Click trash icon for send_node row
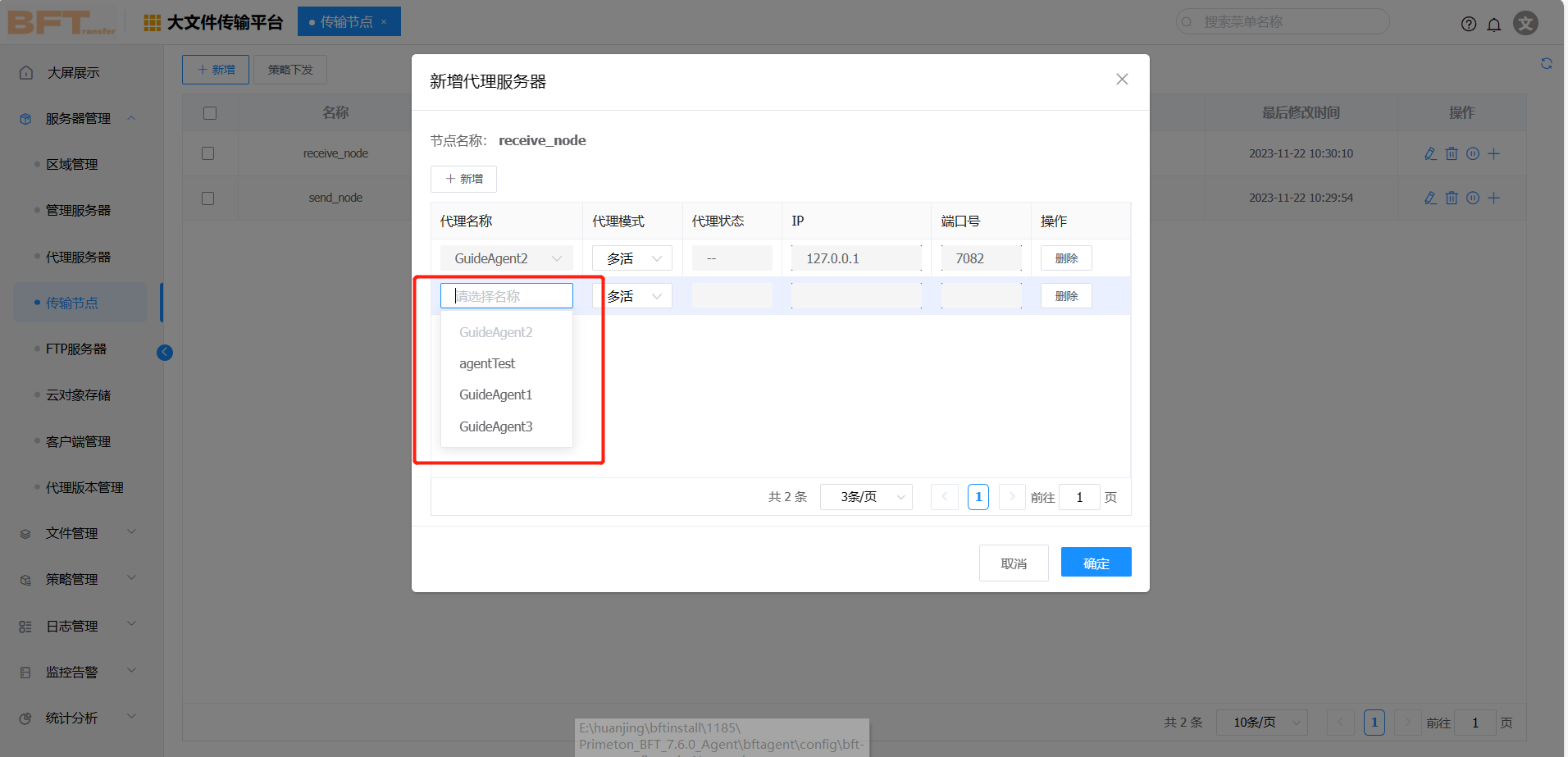This screenshot has width=1568, height=757. click(1452, 198)
